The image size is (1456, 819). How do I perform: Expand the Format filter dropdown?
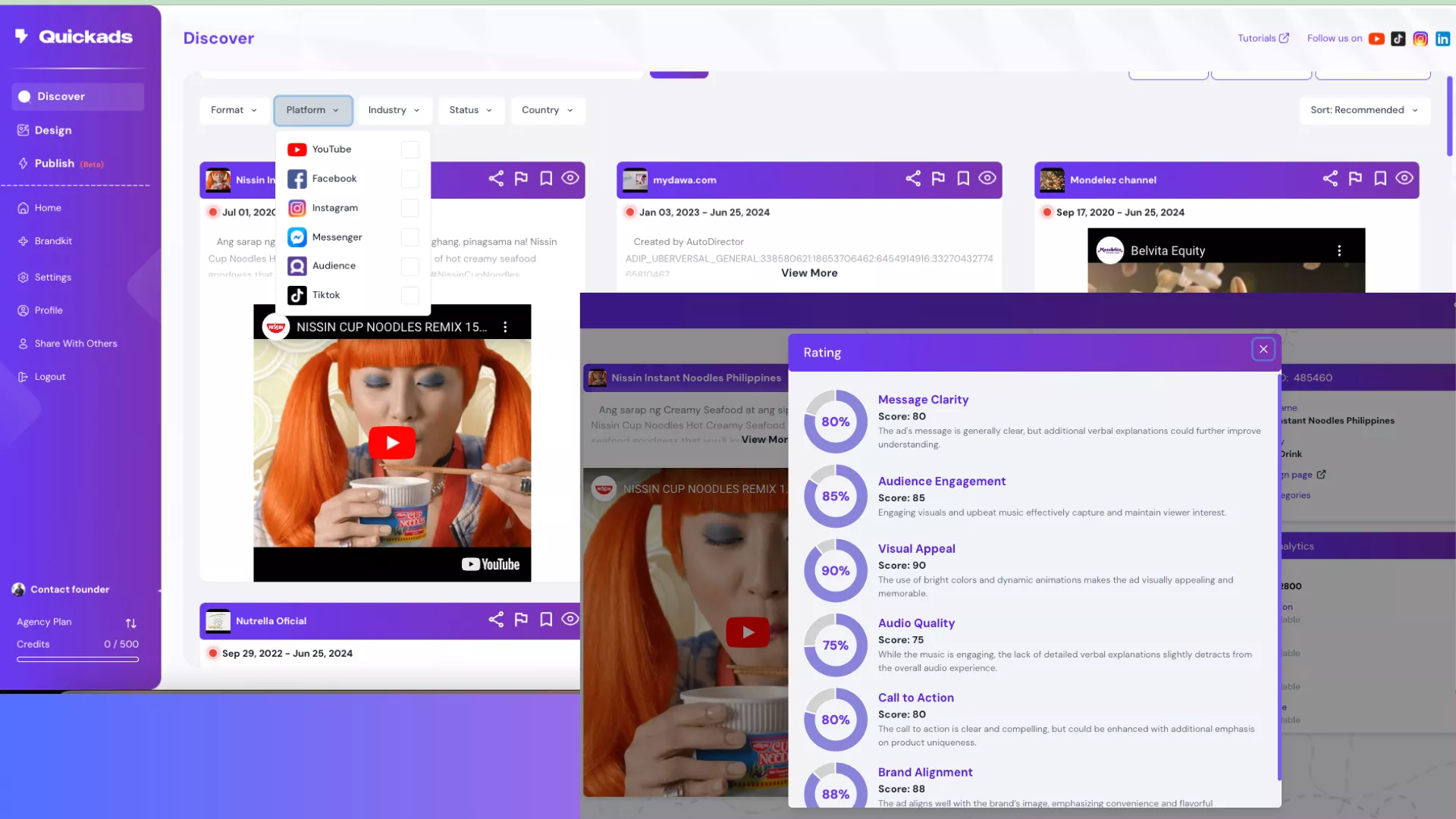(234, 110)
